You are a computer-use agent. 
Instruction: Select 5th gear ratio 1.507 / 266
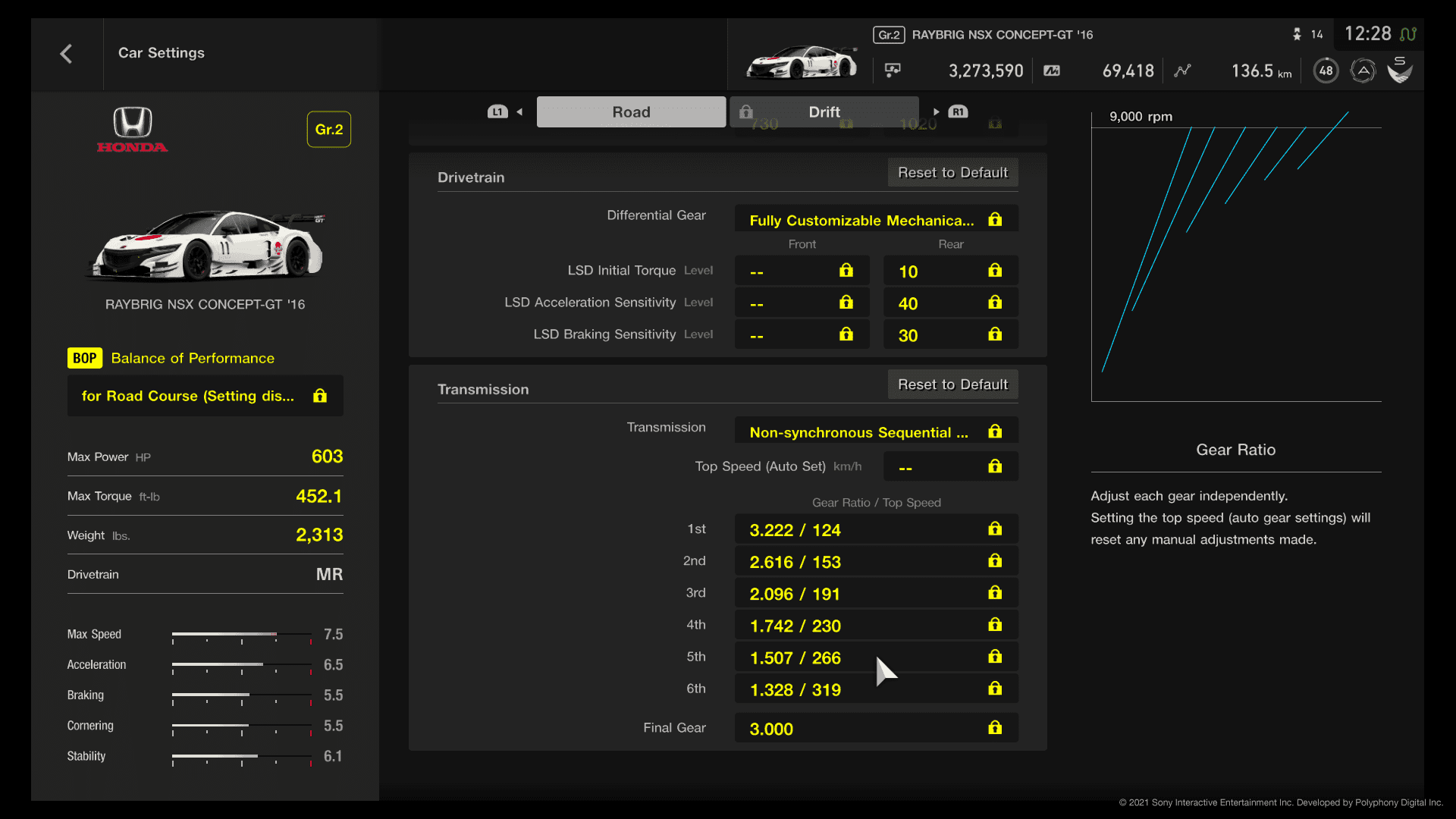[876, 657]
